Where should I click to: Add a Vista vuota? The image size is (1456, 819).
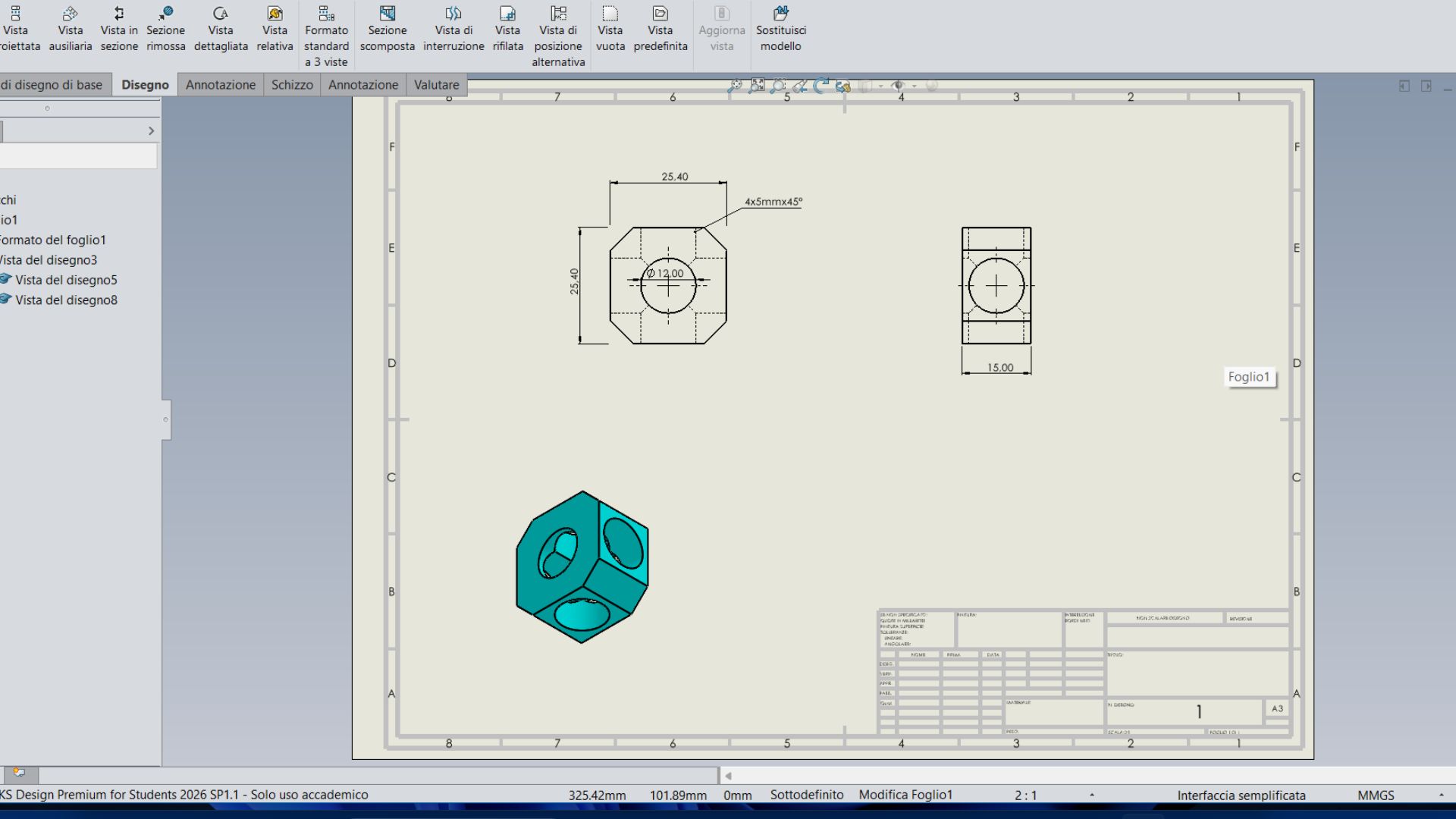coord(610,30)
